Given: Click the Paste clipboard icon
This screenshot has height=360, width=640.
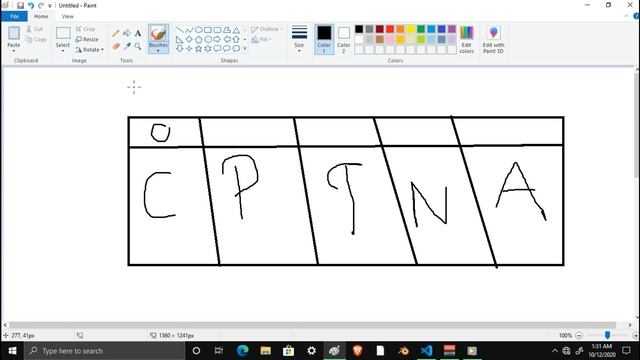Looking at the screenshot, I should pyautogui.click(x=14, y=33).
